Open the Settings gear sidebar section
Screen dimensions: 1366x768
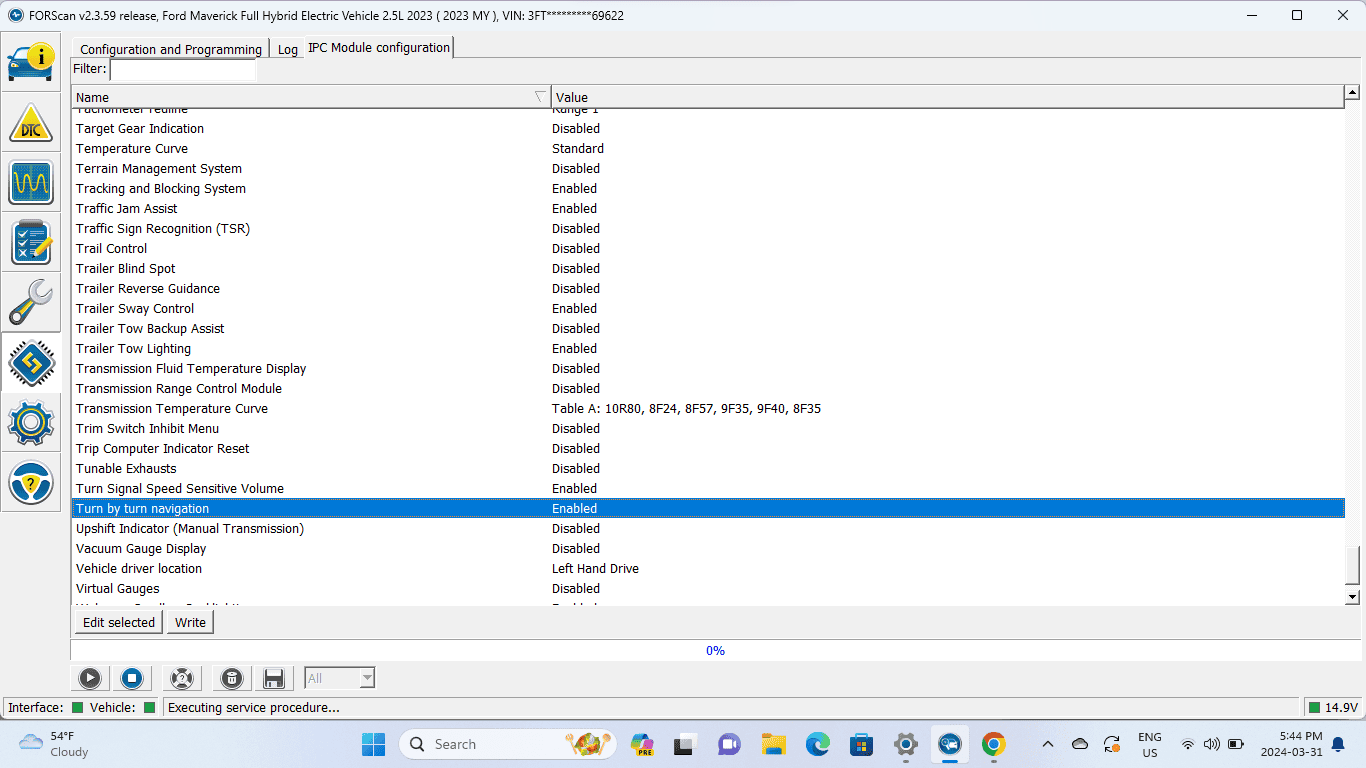point(31,422)
